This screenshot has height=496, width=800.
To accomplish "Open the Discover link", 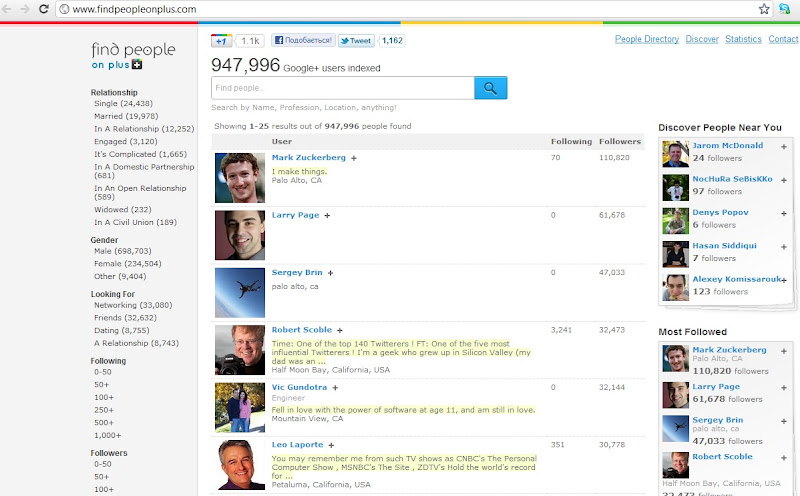I will [x=702, y=39].
